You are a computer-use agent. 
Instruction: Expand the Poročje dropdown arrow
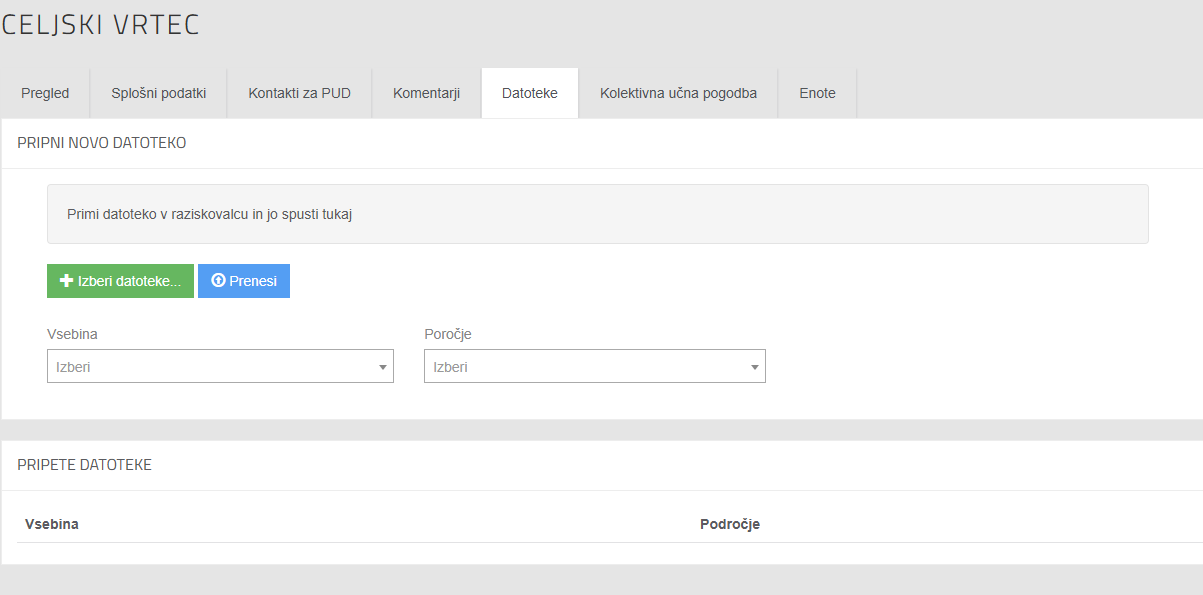coord(754,367)
